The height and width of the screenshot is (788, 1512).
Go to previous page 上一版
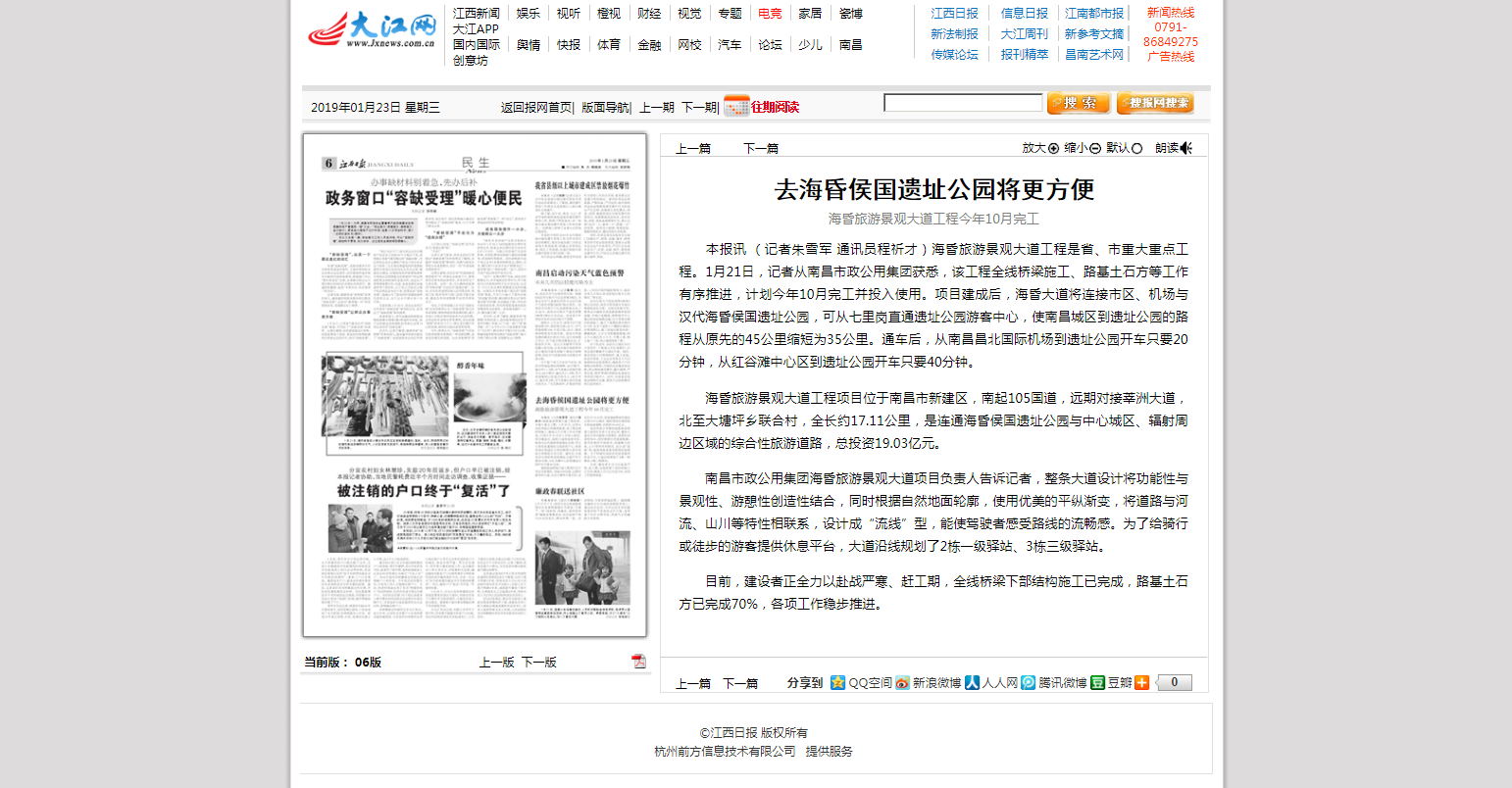click(x=496, y=663)
